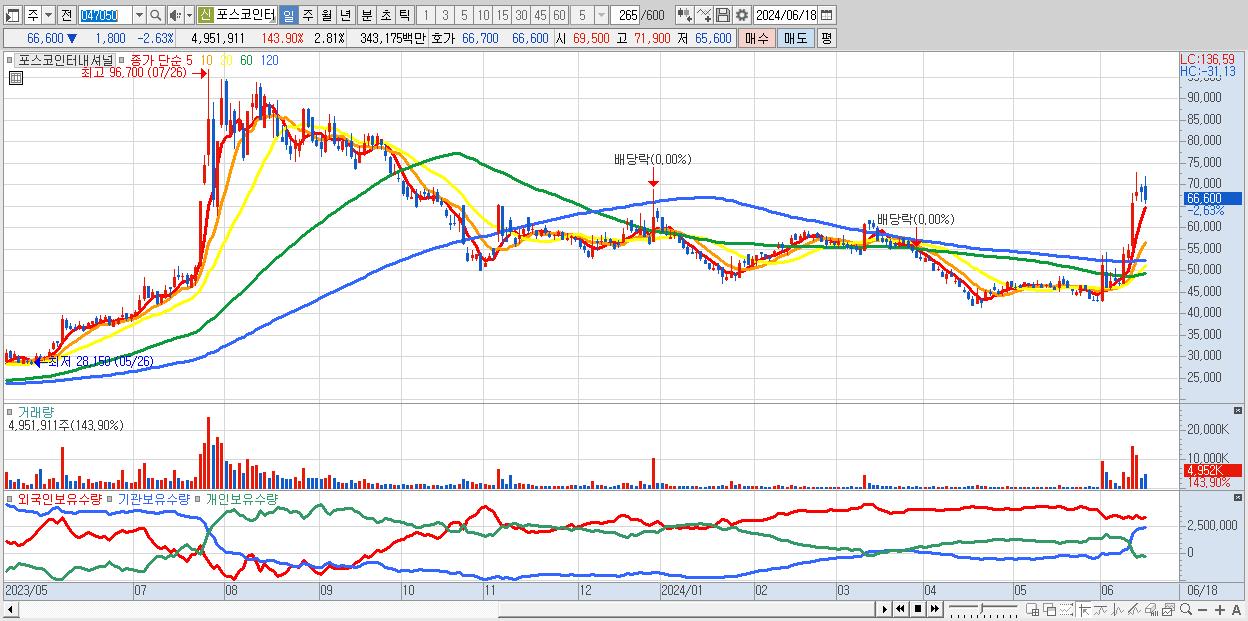Click the 신 badge before the stock name
This screenshot has width=1248, height=621.
205,15
